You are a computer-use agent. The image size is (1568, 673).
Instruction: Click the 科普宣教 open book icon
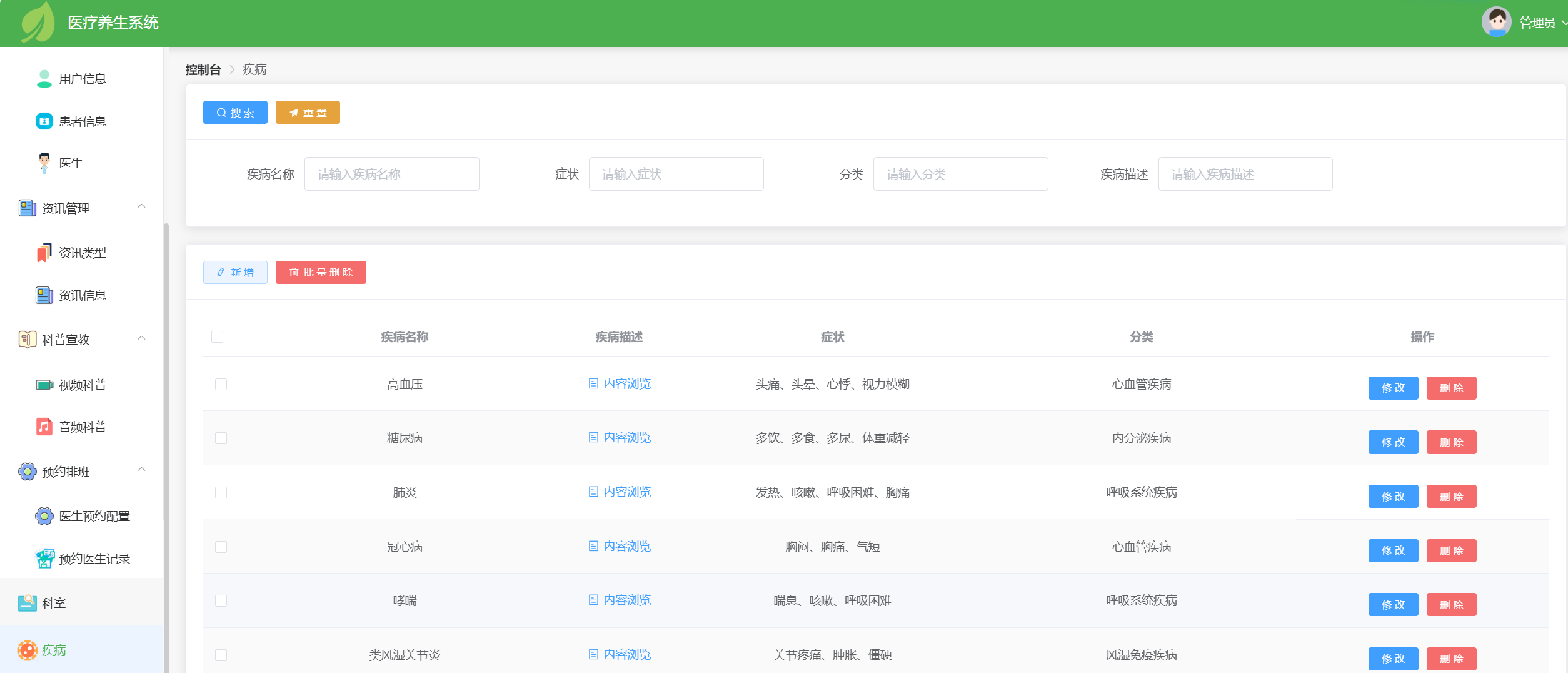28,340
